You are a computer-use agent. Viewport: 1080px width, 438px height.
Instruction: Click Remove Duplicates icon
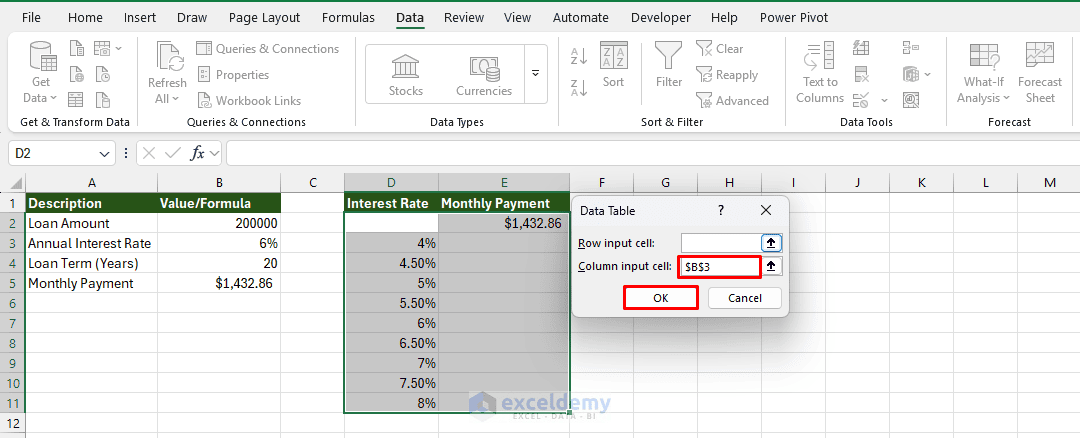[861, 74]
